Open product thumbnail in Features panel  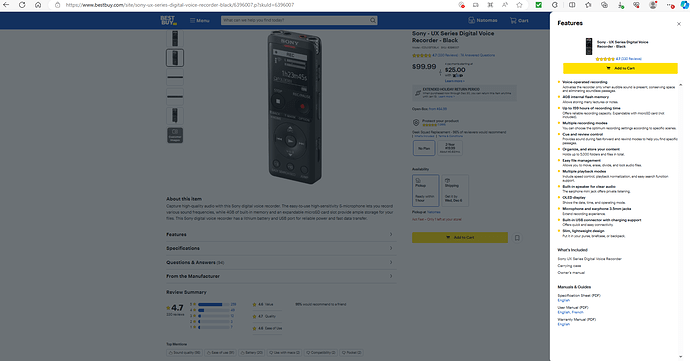pos(589,46)
